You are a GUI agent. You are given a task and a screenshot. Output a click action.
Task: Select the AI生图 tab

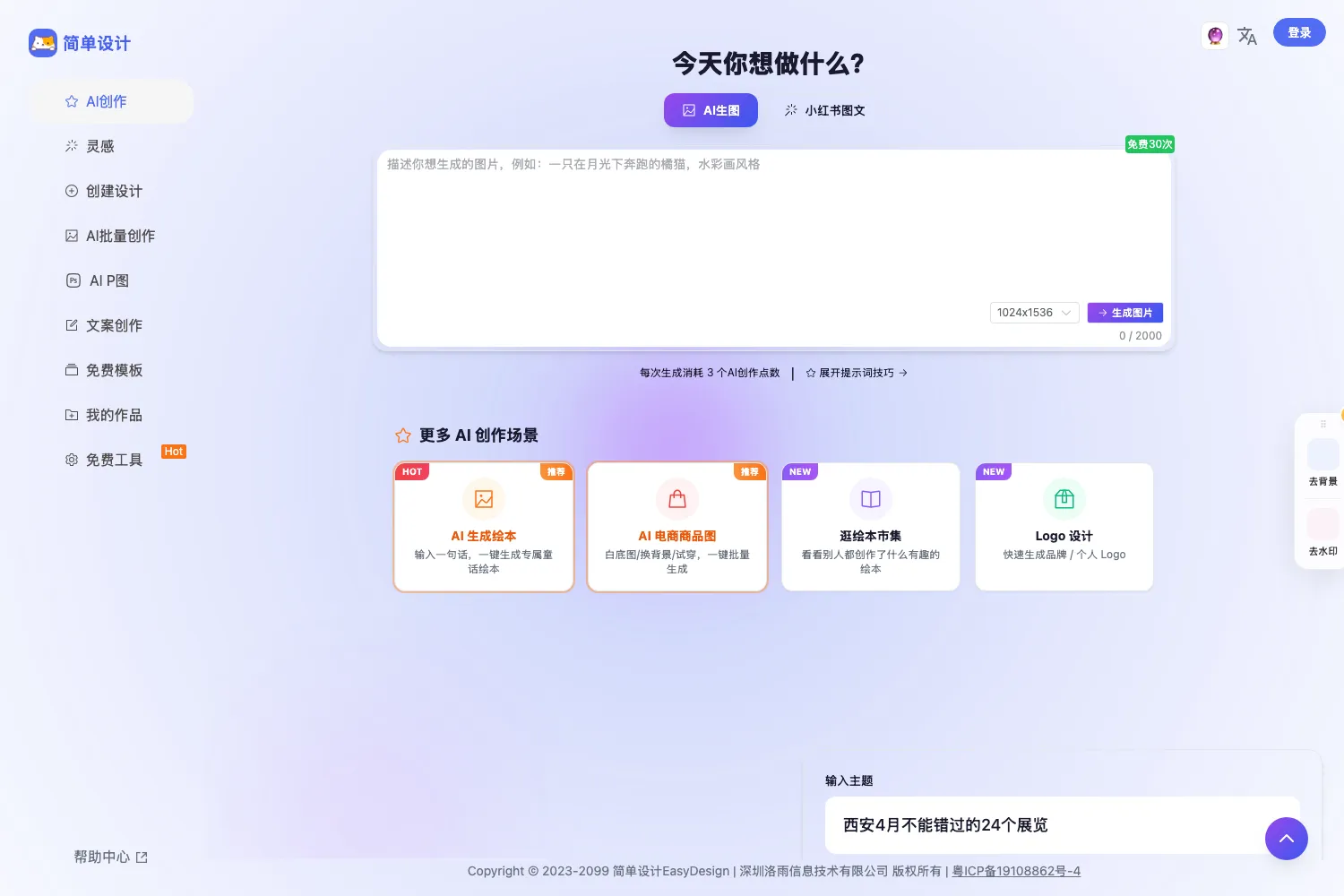pos(711,110)
